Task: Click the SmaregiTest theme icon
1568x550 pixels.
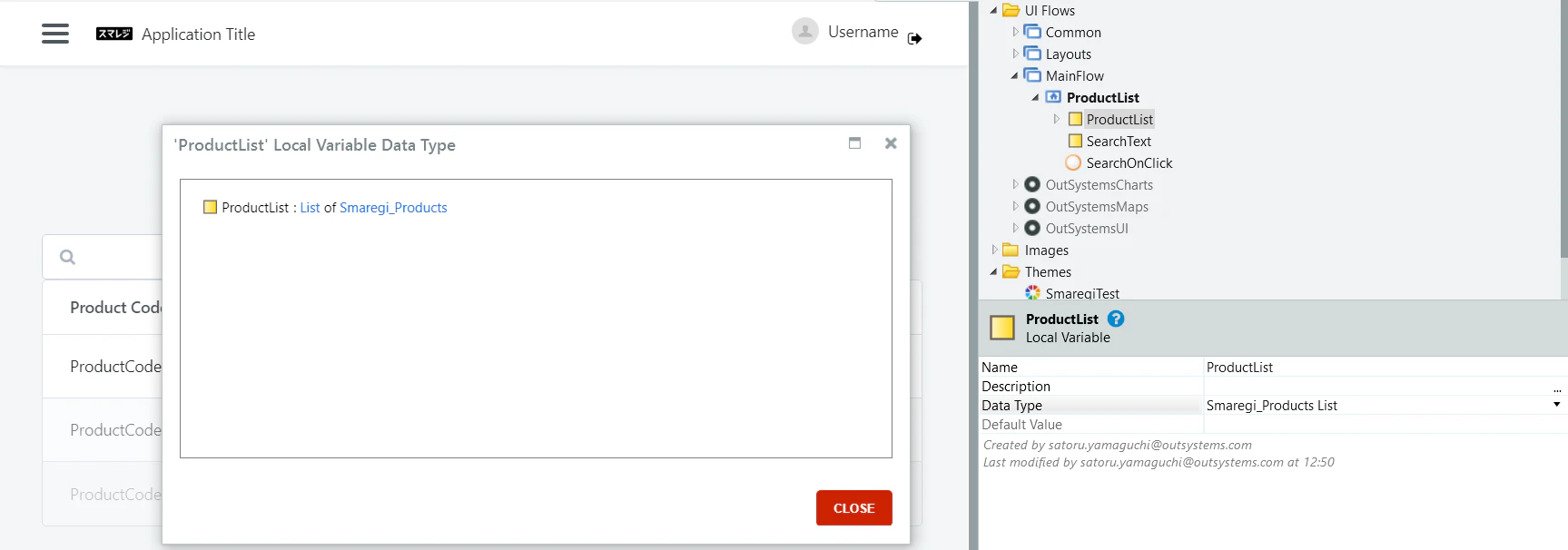Action: (1032, 292)
